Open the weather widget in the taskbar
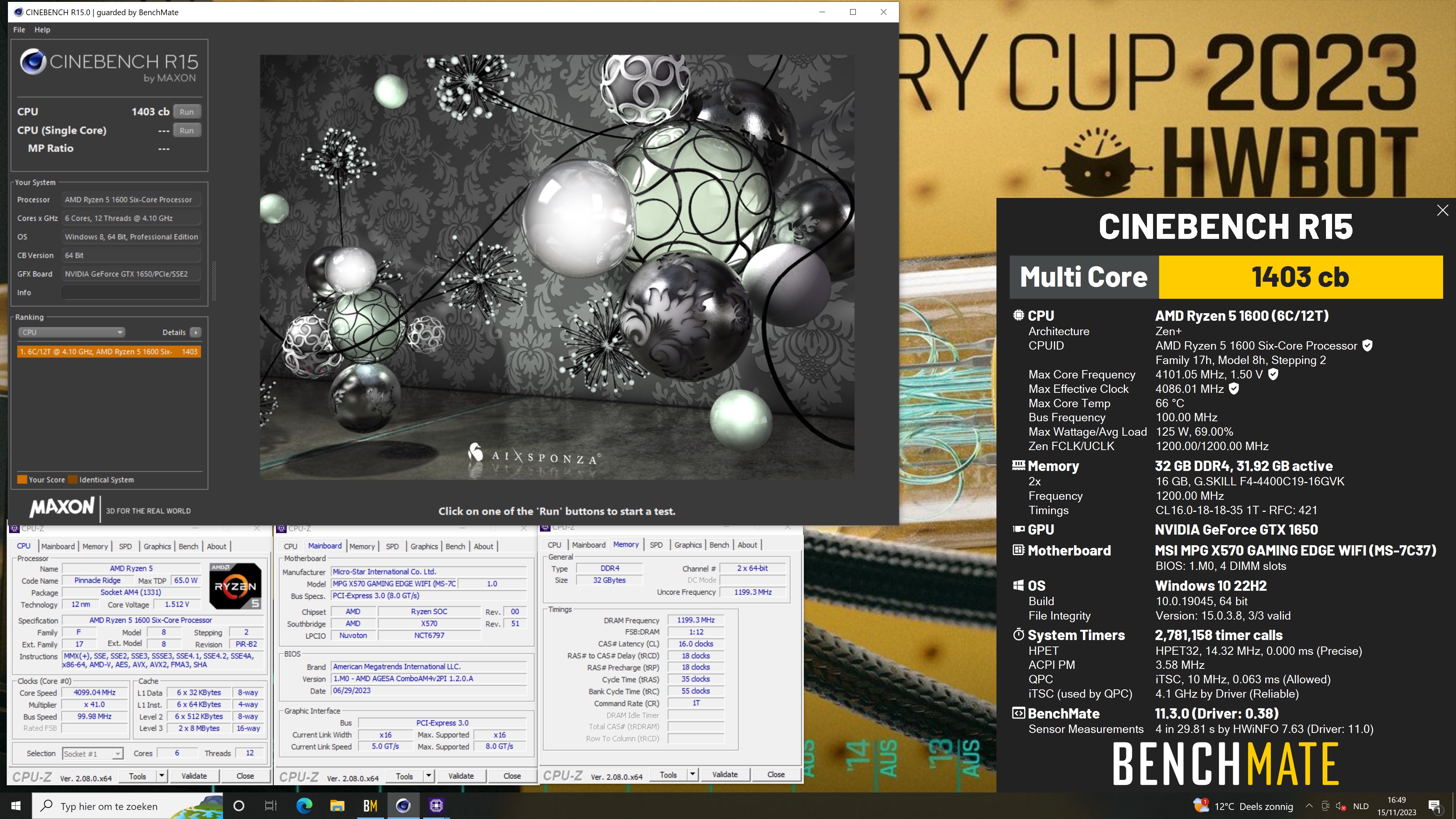Image resolution: width=1456 pixels, height=819 pixels. click(x=1244, y=806)
